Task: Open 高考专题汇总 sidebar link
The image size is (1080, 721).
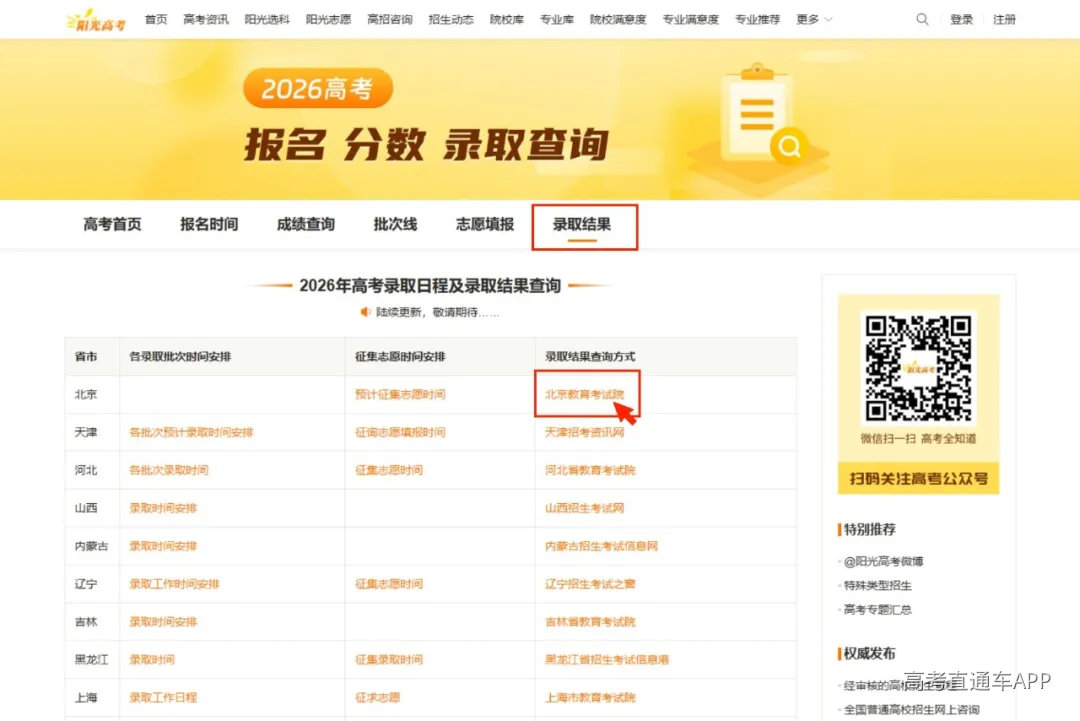Action: tap(878, 609)
